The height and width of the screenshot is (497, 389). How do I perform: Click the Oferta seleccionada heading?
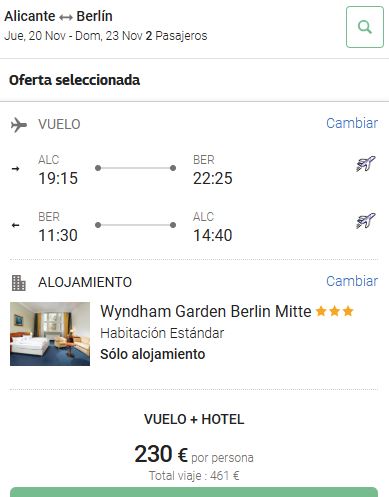(74, 80)
